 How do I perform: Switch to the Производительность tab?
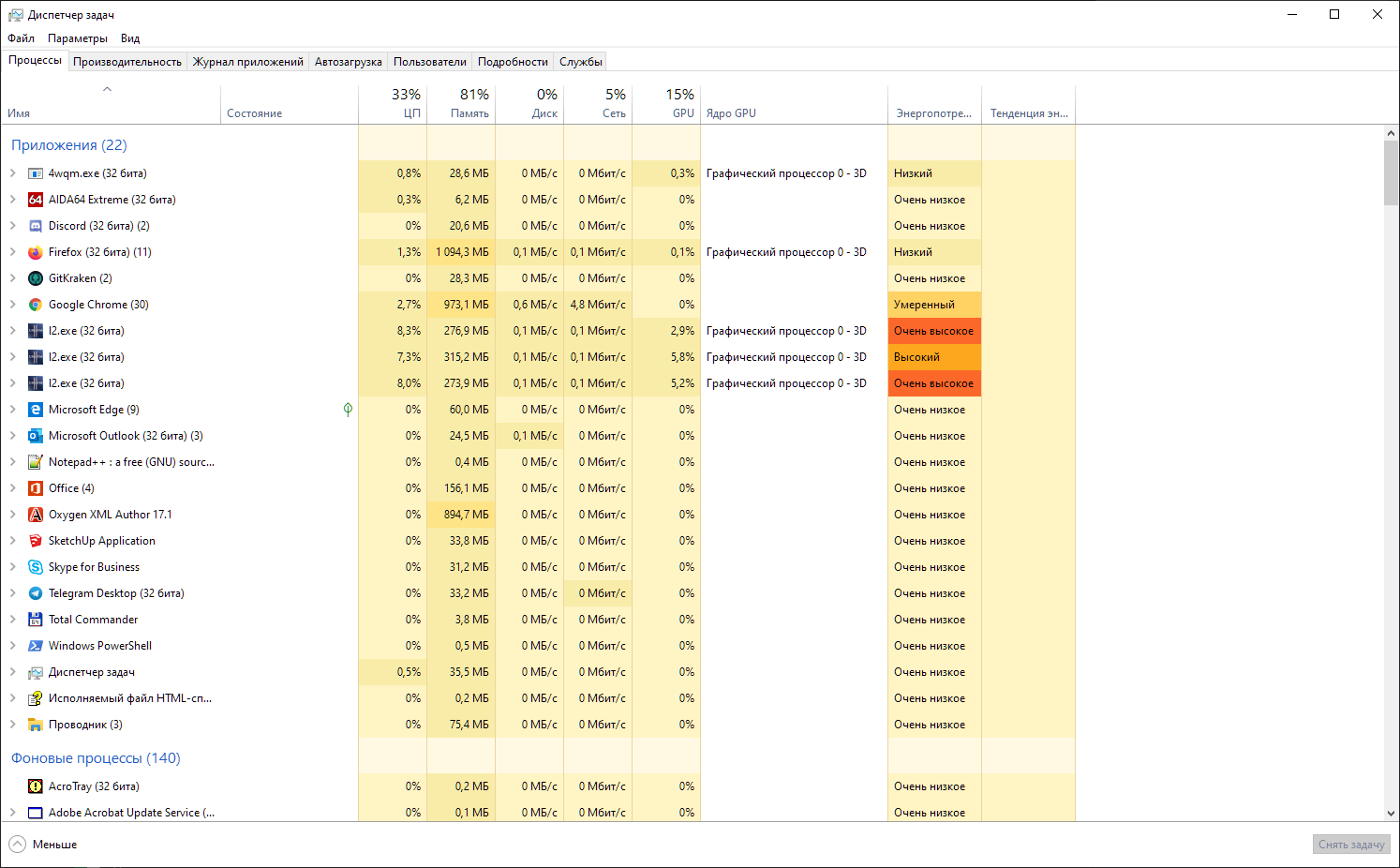[x=127, y=62]
